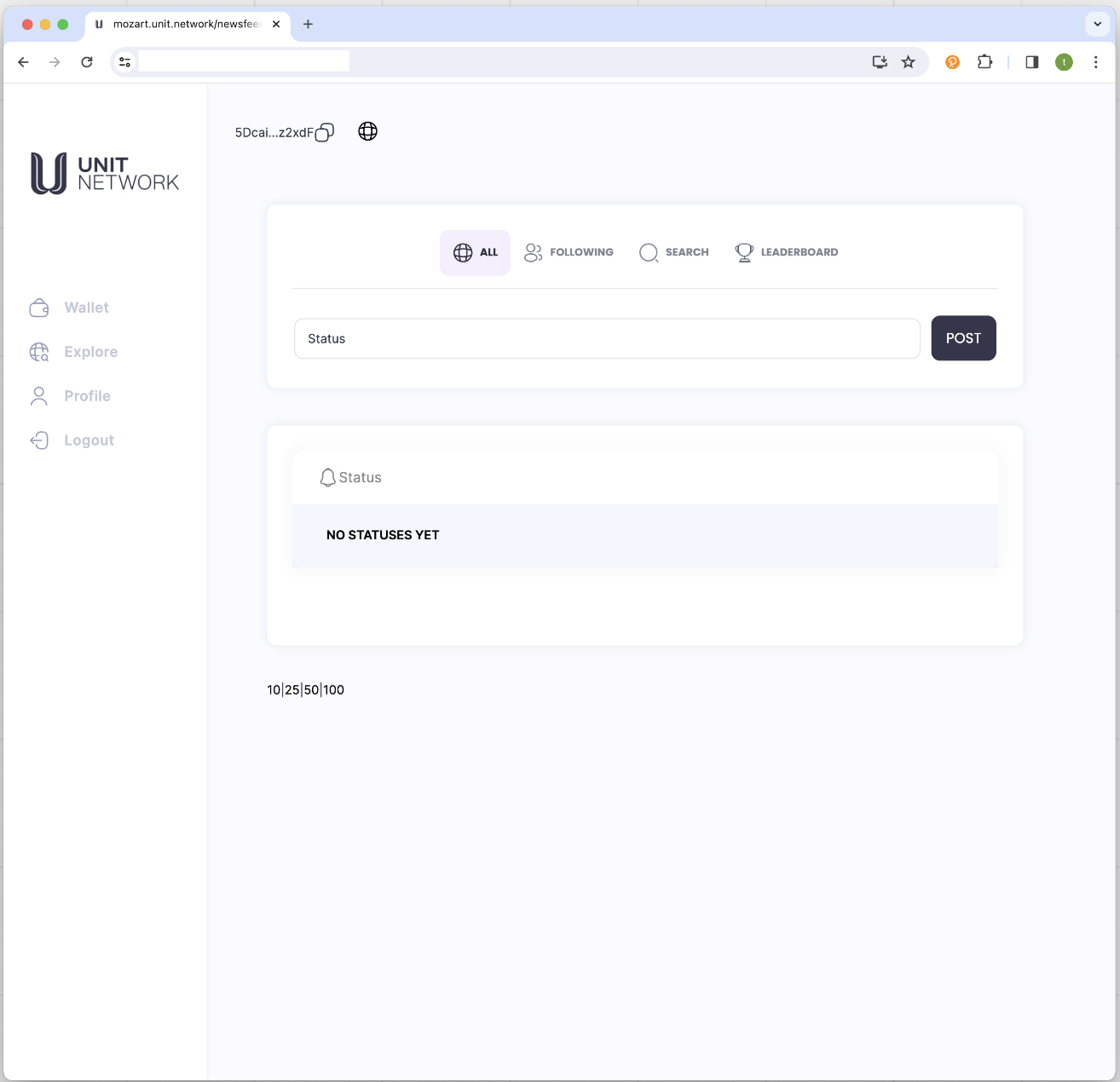Go to Explore in the sidebar
The height and width of the screenshot is (1082, 1120).
pyautogui.click(x=90, y=352)
